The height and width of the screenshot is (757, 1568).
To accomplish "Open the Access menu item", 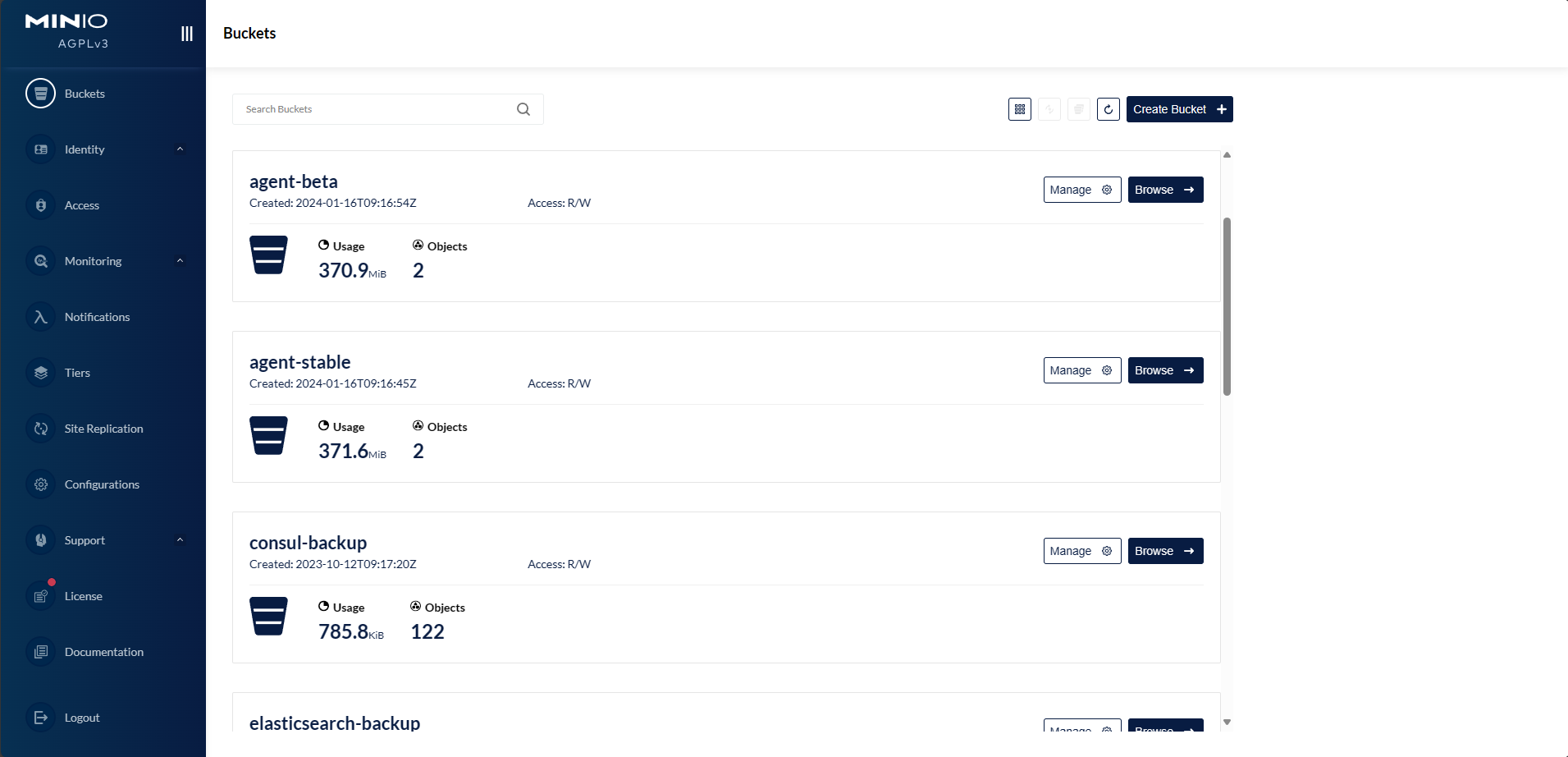I will (x=82, y=205).
